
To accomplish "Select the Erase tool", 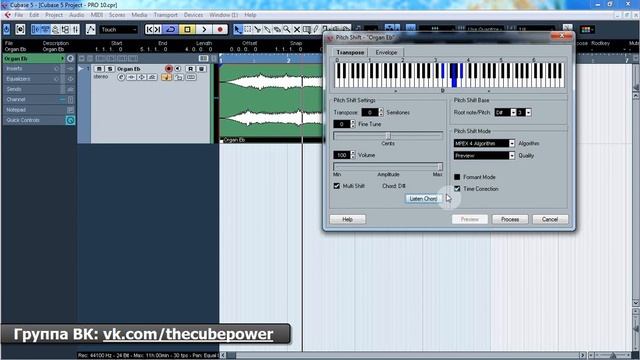I will coord(277,29).
